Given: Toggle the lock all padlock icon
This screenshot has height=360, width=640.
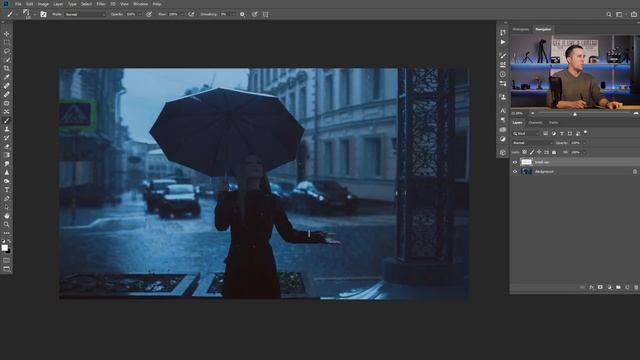Looking at the screenshot, I should [x=554, y=152].
